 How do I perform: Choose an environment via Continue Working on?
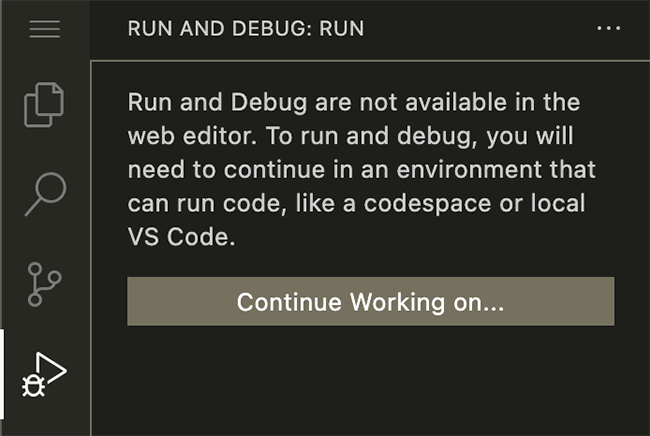coord(371,301)
